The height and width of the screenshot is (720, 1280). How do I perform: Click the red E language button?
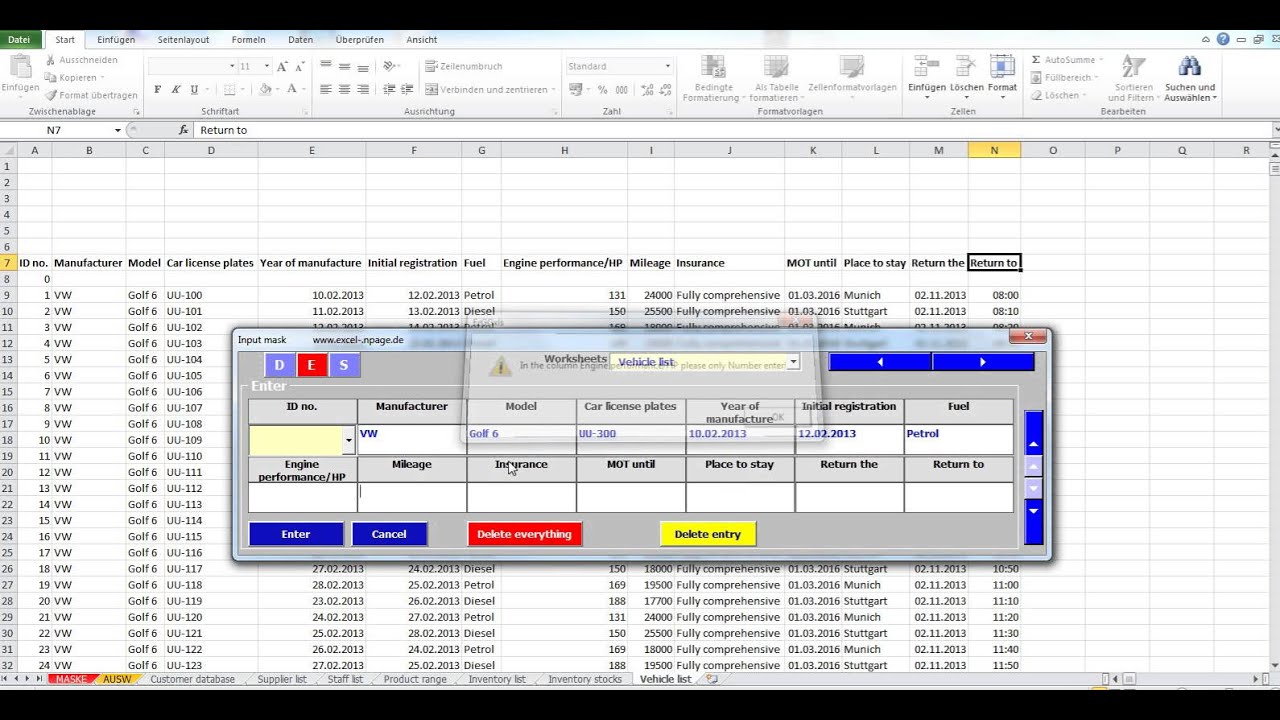[311, 365]
